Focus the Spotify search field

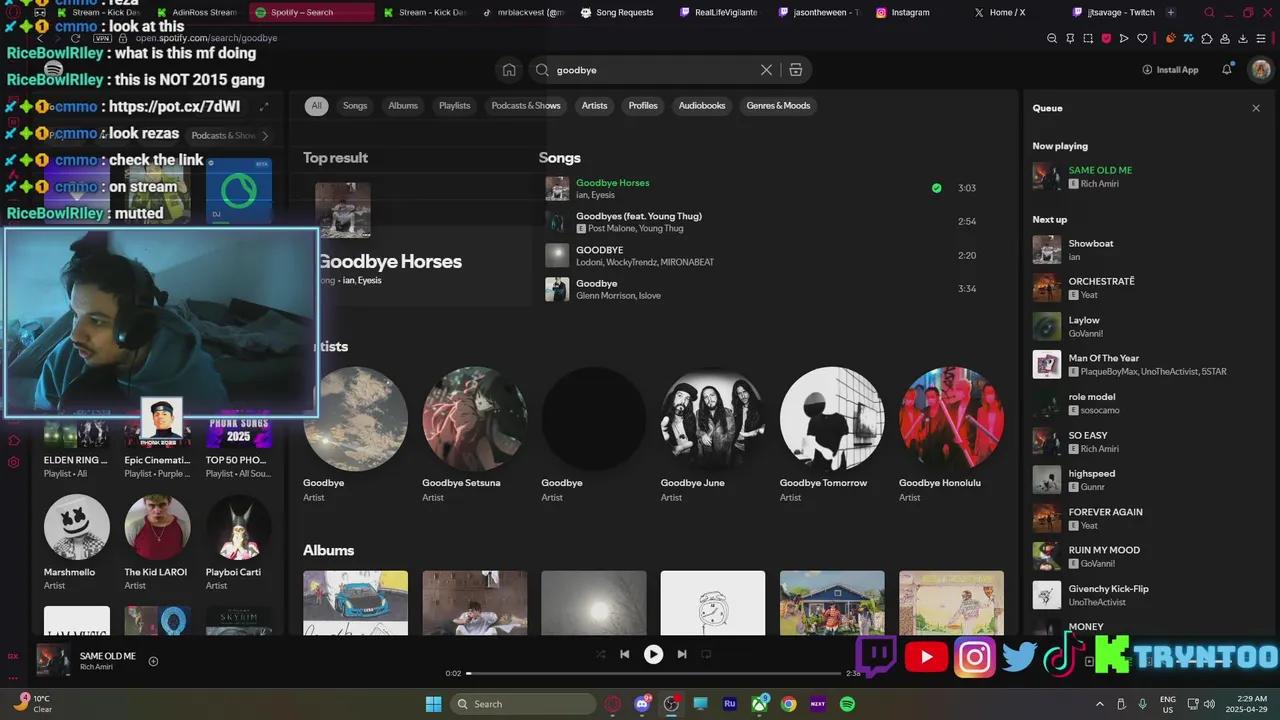(655, 70)
